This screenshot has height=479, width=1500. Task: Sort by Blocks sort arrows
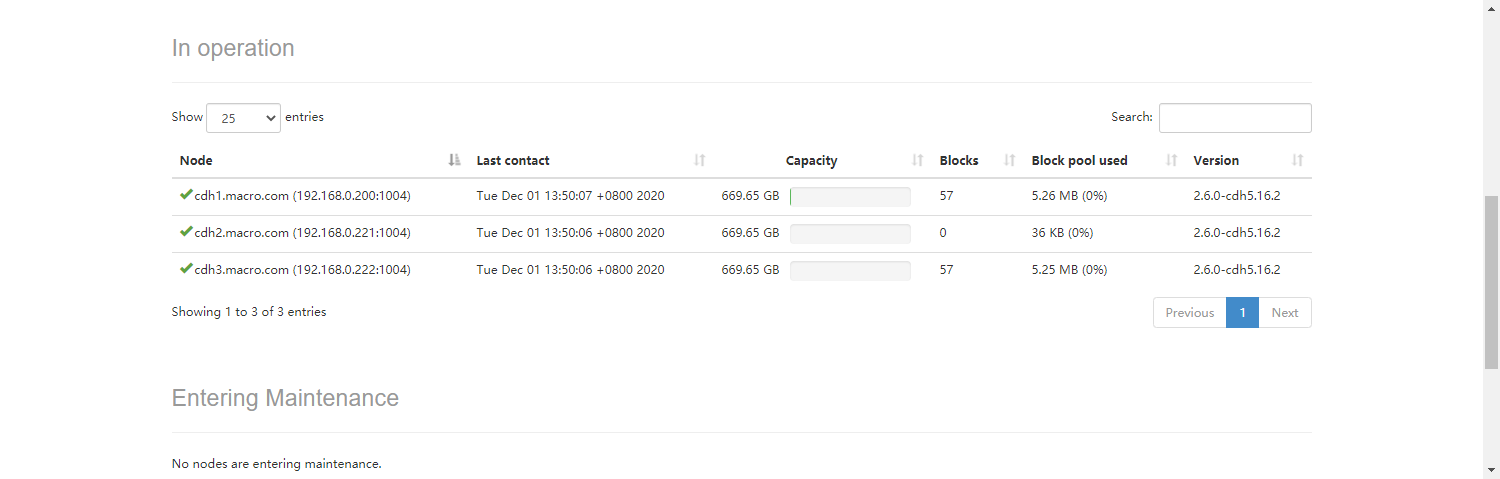click(1010, 160)
